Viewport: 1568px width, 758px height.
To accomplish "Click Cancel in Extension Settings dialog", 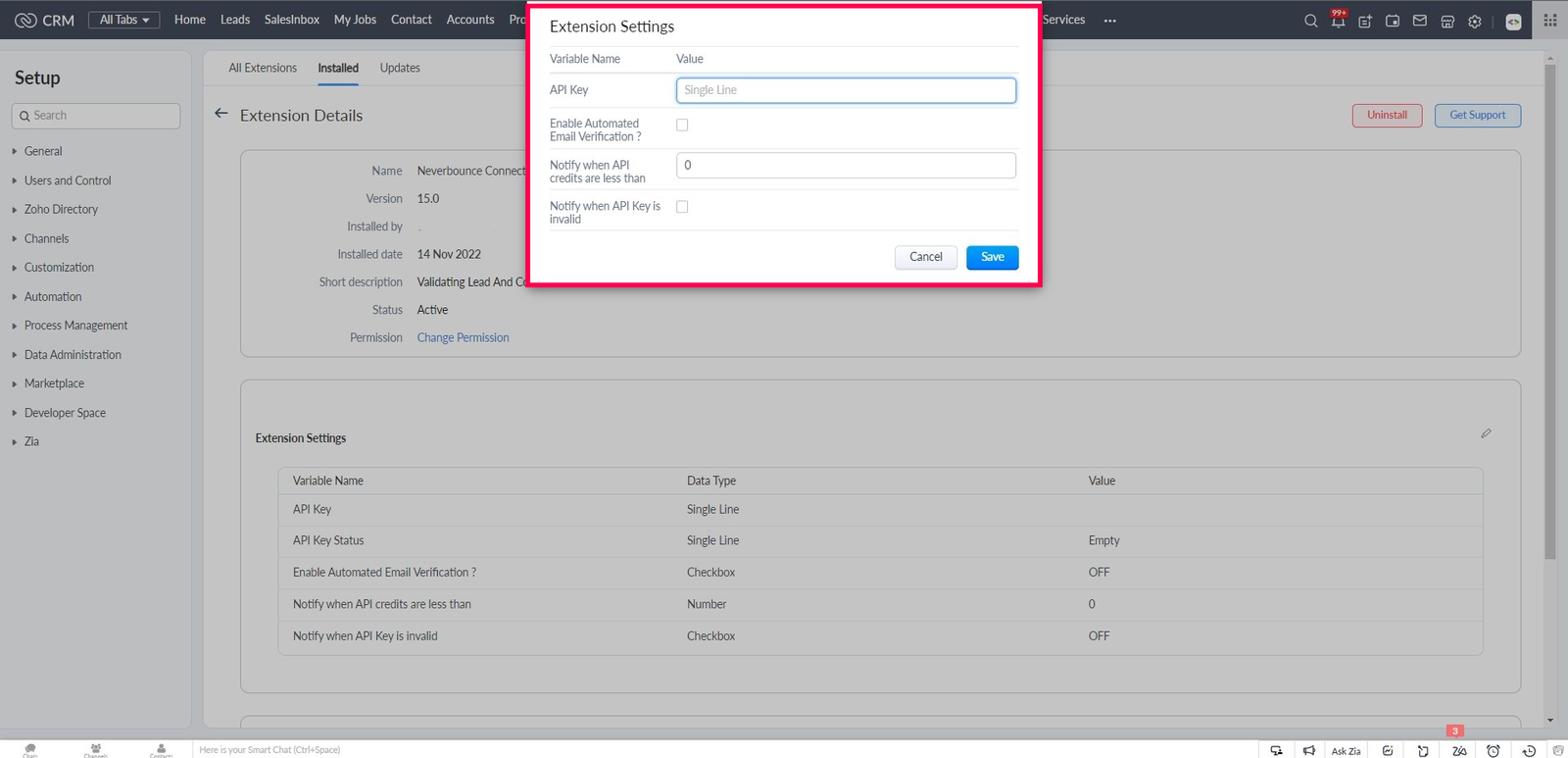I will tap(926, 257).
